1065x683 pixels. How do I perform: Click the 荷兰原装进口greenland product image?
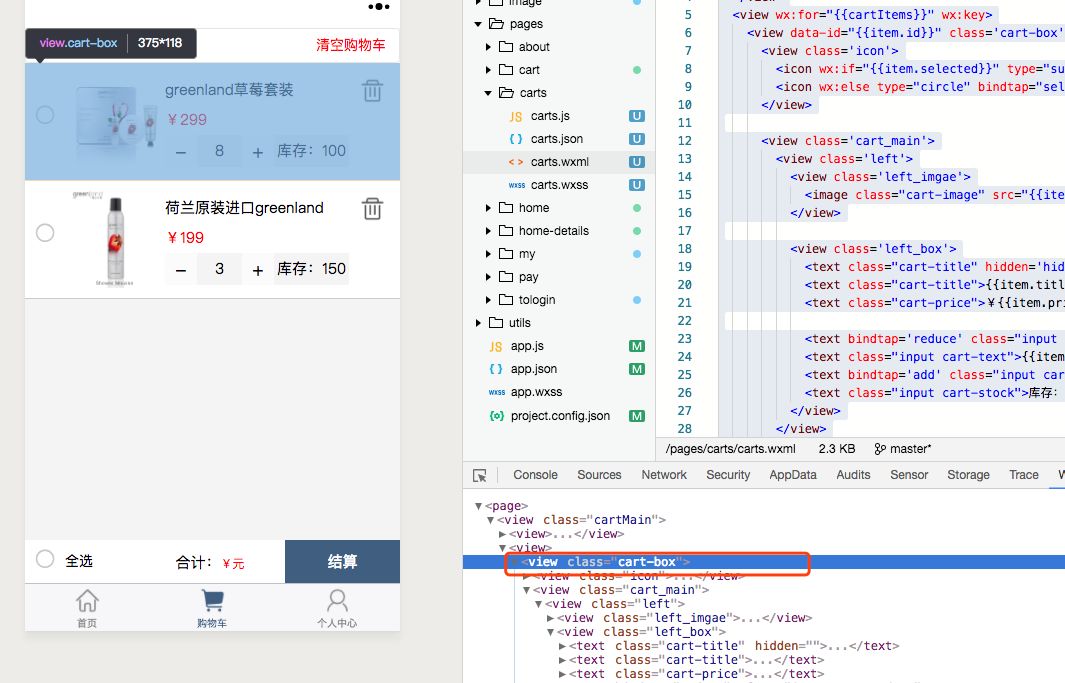coord(115,239)
